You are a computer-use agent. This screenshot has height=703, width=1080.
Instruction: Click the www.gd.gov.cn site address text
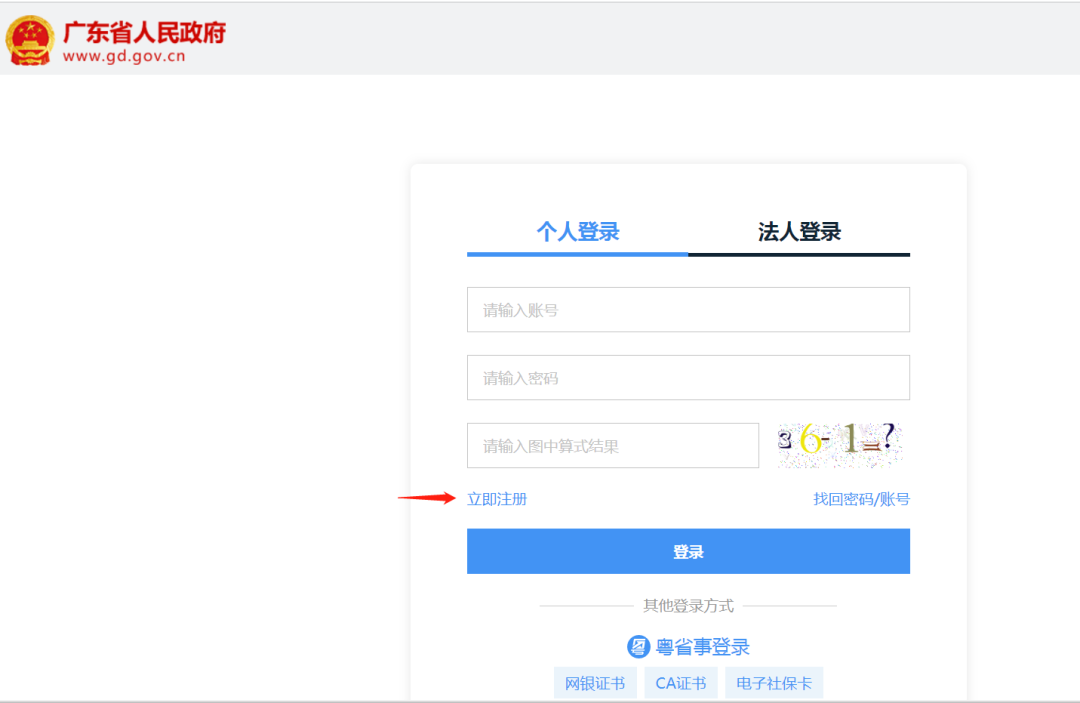point(124,56)
